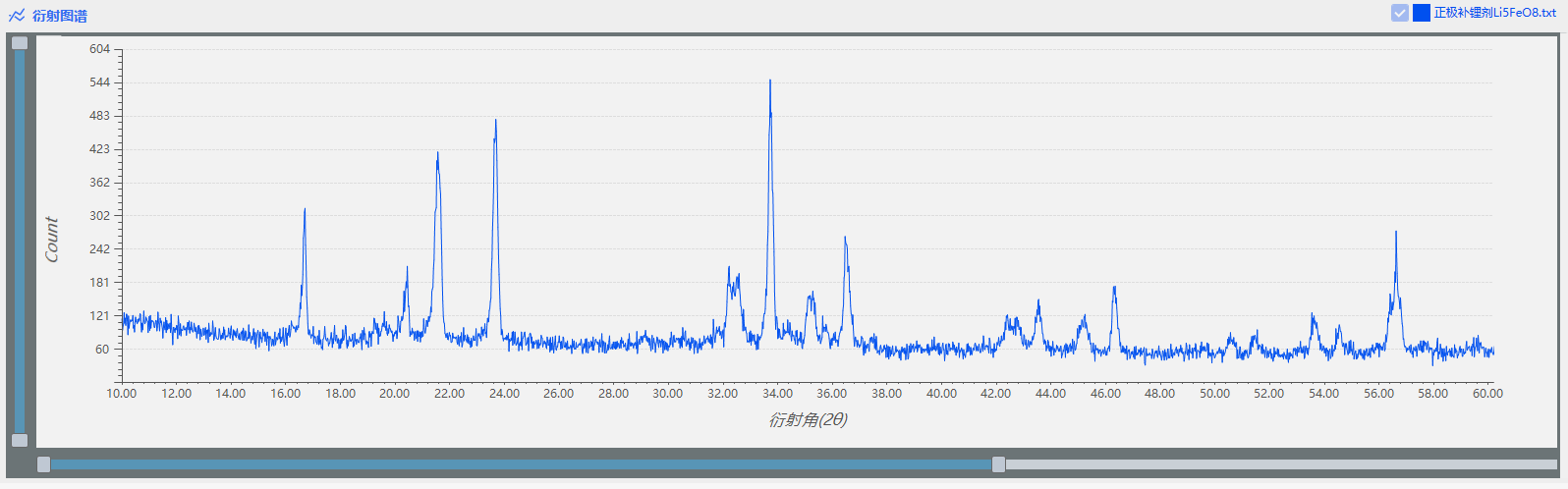Screen dimensions: 1568x489
Task: Click the Count y-axis title
Action: tap(52, 240)
